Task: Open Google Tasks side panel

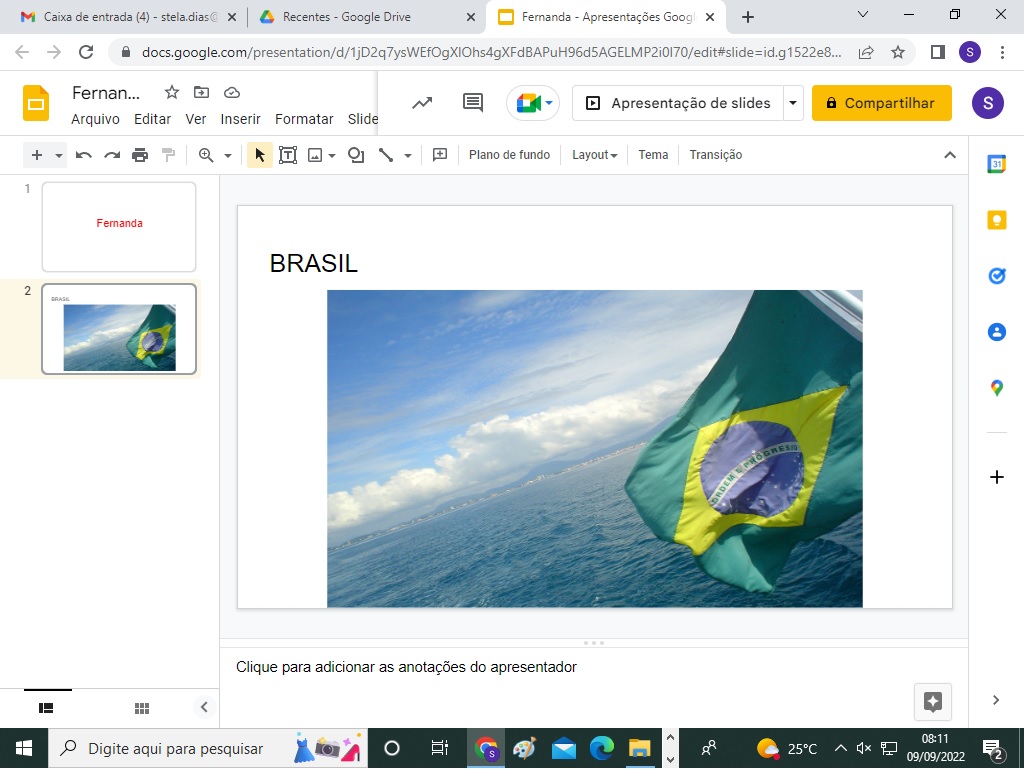Action: tap(997, 275)
